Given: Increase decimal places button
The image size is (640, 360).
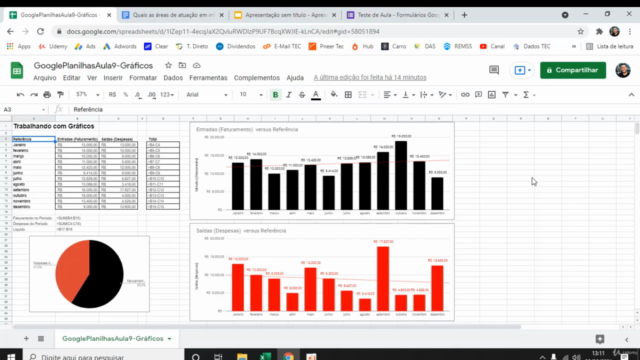Looking at the screenshot, I should (151, 95).
